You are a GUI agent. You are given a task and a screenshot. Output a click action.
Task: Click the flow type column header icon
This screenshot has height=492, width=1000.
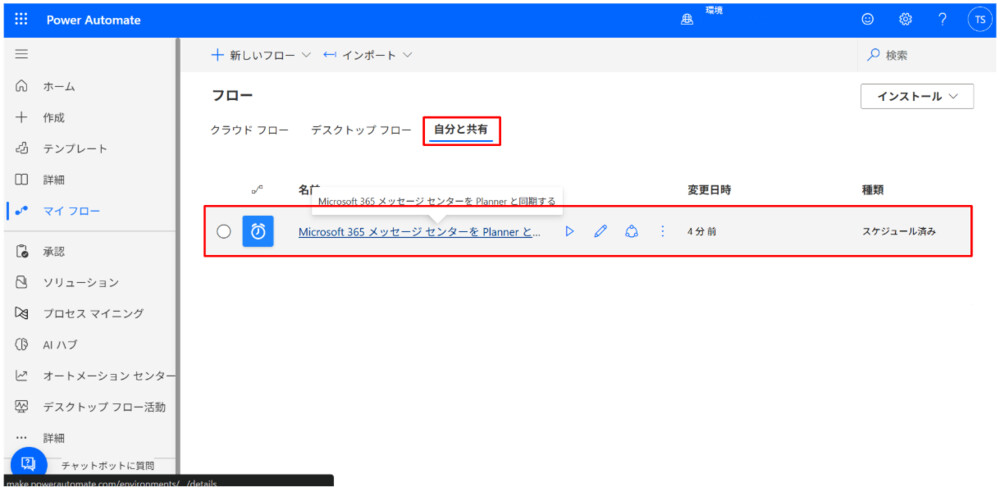click(x=257, y=190)
